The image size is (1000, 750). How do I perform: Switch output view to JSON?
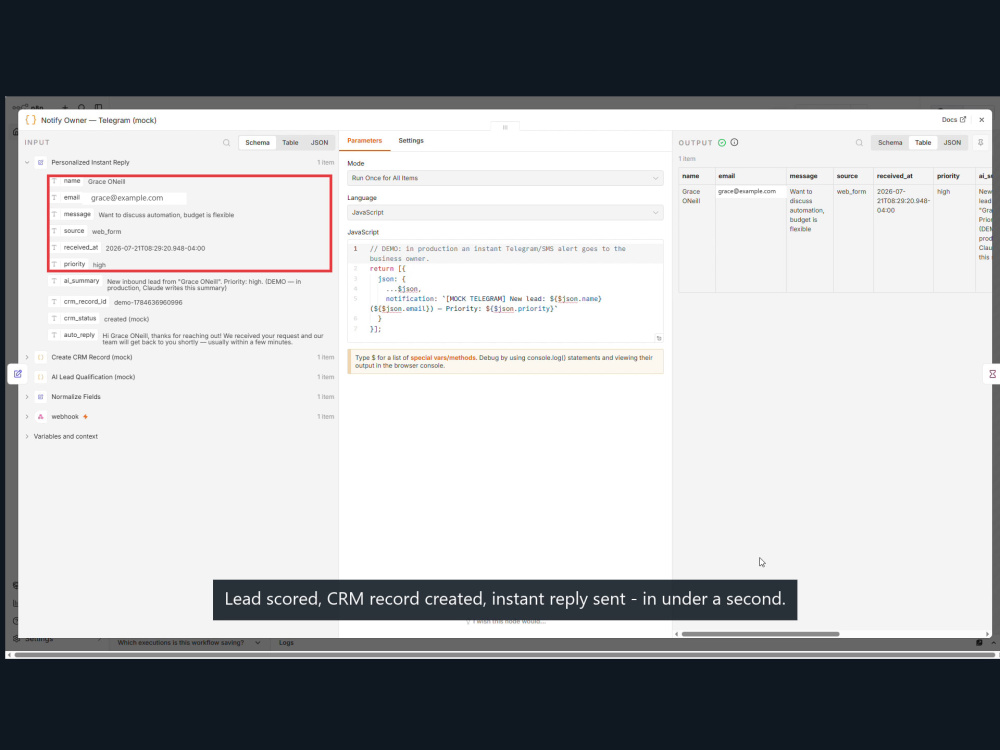pyautogui.click(x=952, y=143)
